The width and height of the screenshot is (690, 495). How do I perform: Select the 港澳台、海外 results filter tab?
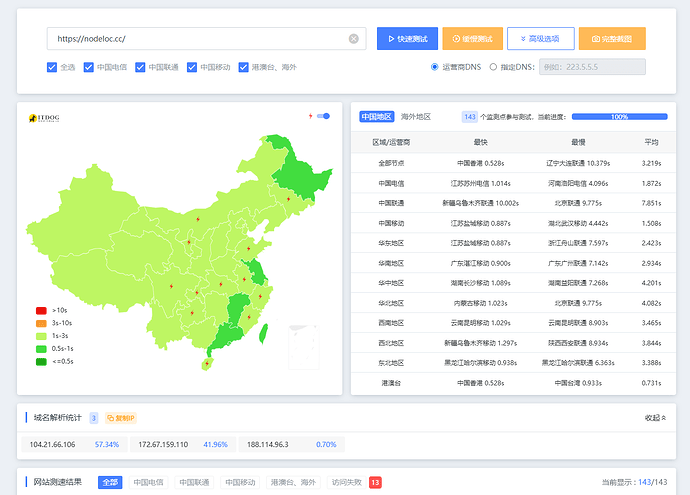point(294,482)
